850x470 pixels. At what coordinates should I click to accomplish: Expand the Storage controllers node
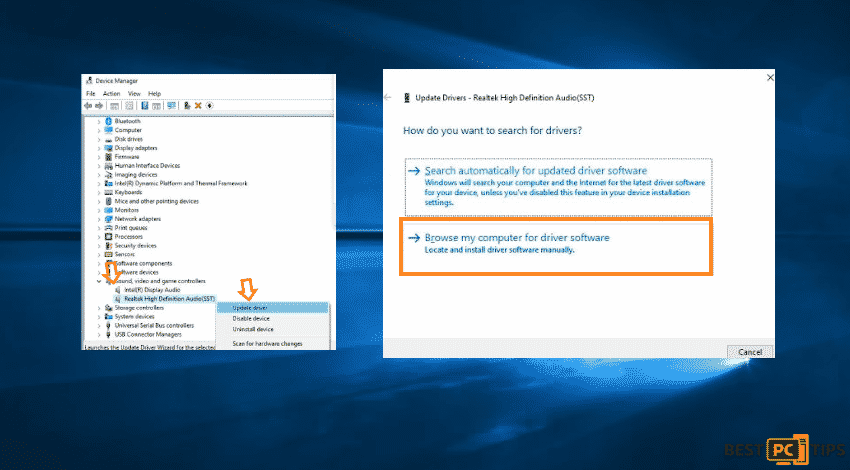[99, 308]
